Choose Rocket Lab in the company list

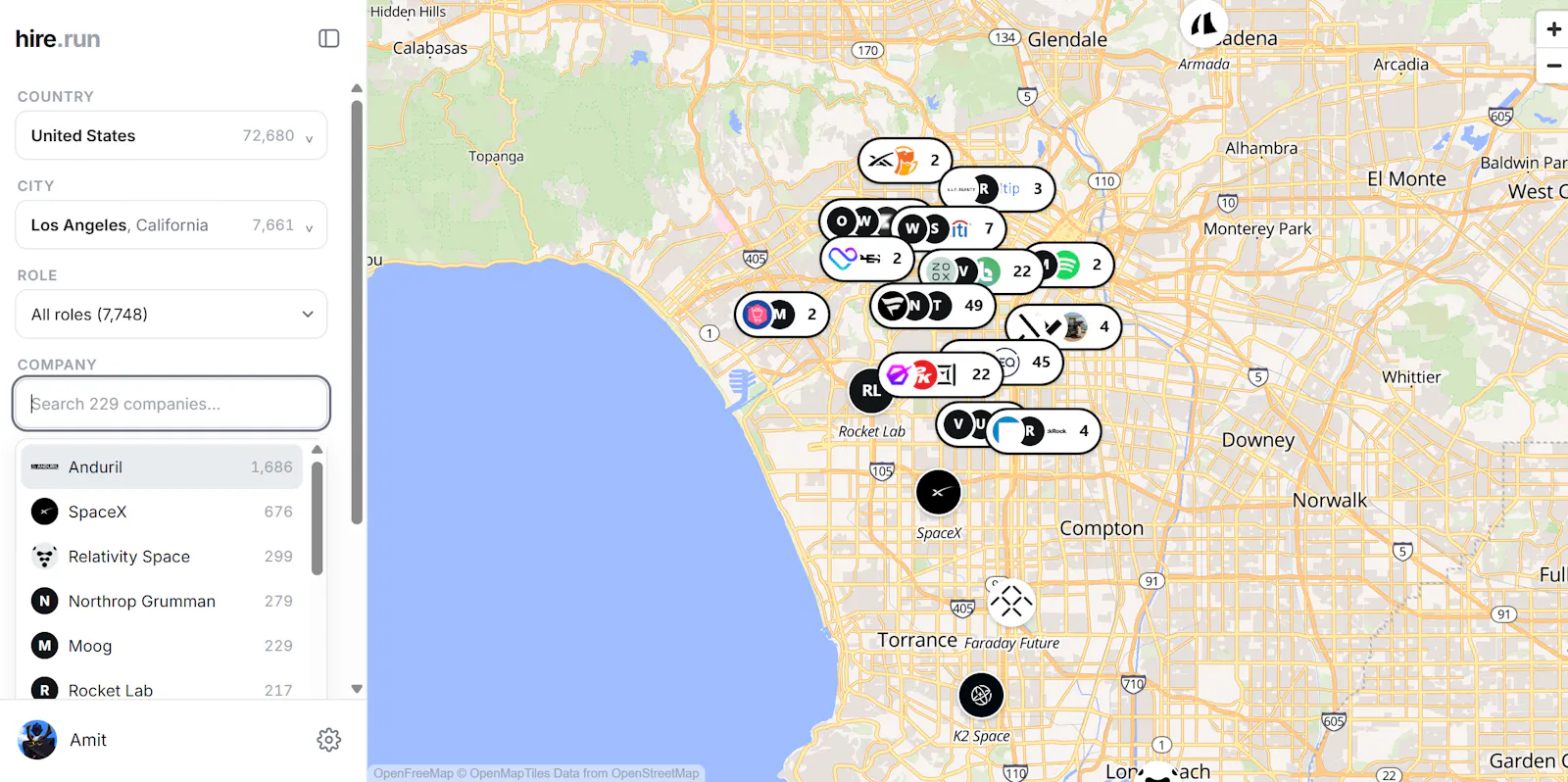[162, 690]
